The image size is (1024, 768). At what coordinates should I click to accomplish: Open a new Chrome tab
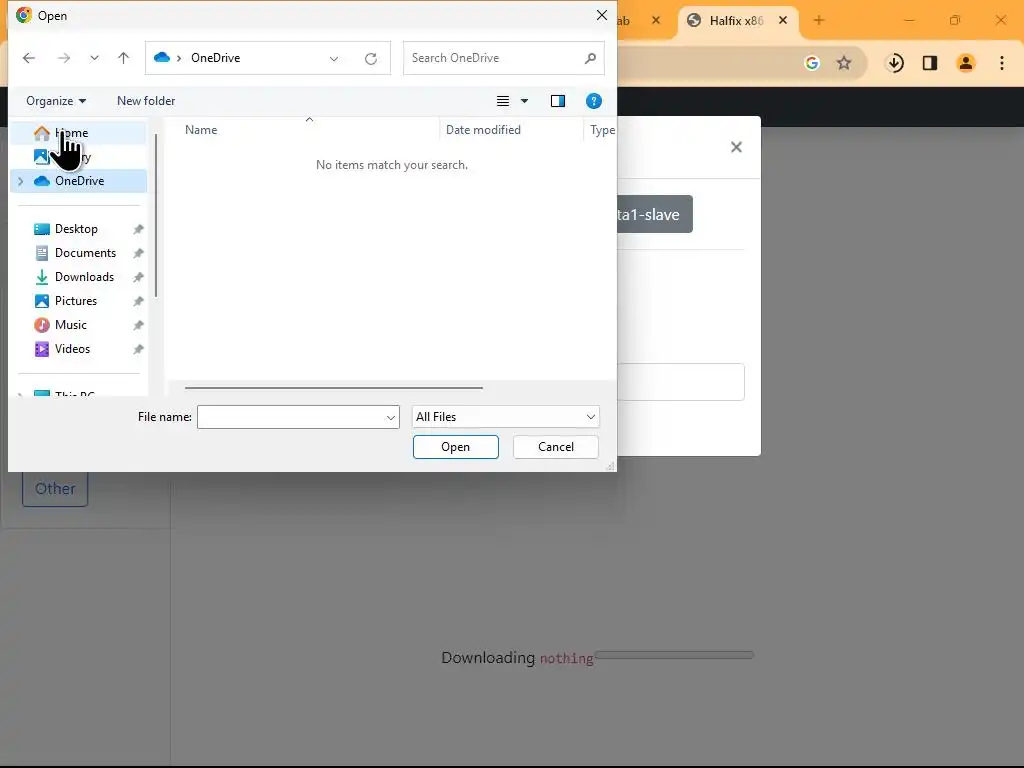[x=819, y=20]
